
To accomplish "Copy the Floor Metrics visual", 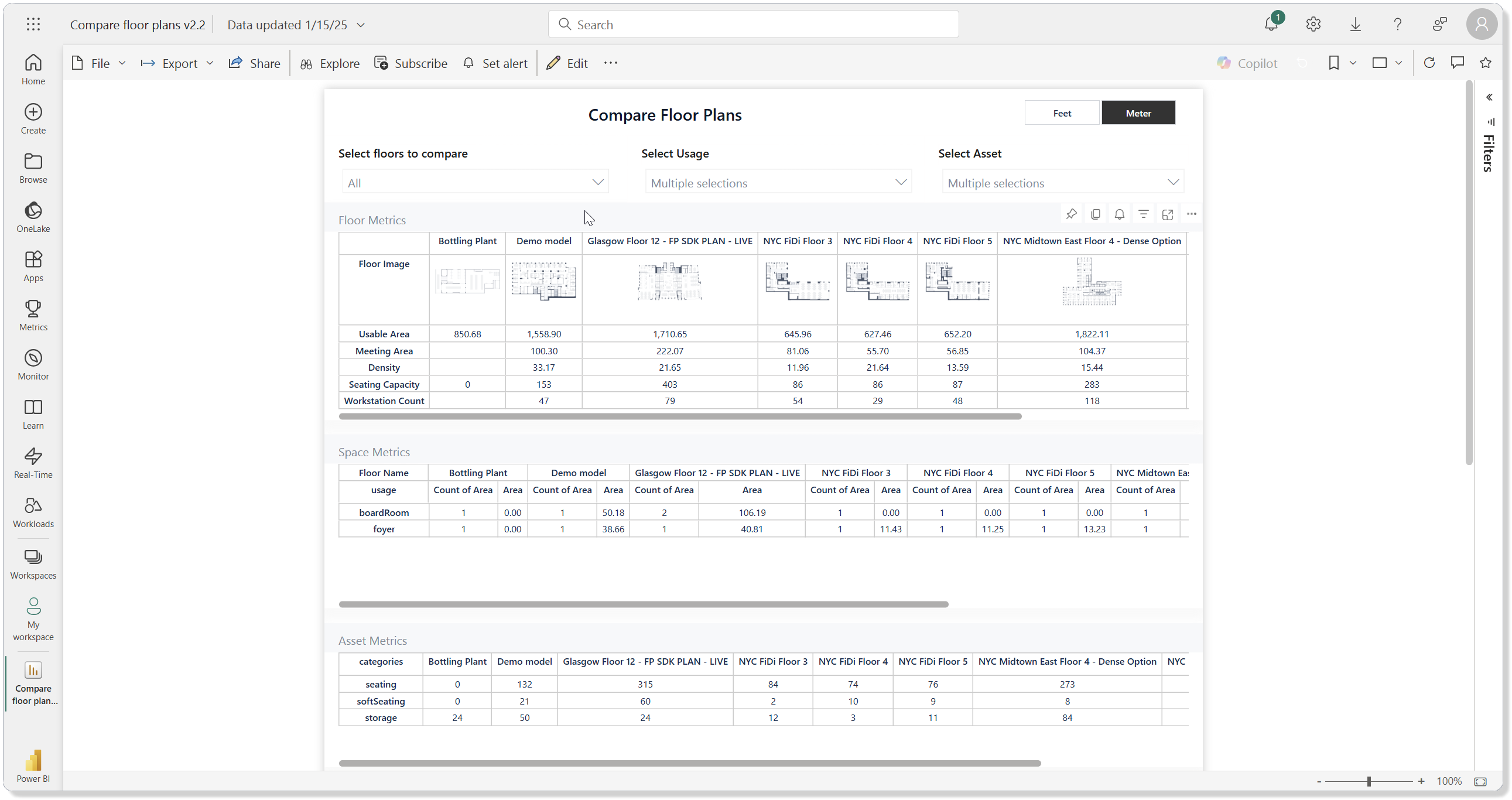I will point(1095,214).
